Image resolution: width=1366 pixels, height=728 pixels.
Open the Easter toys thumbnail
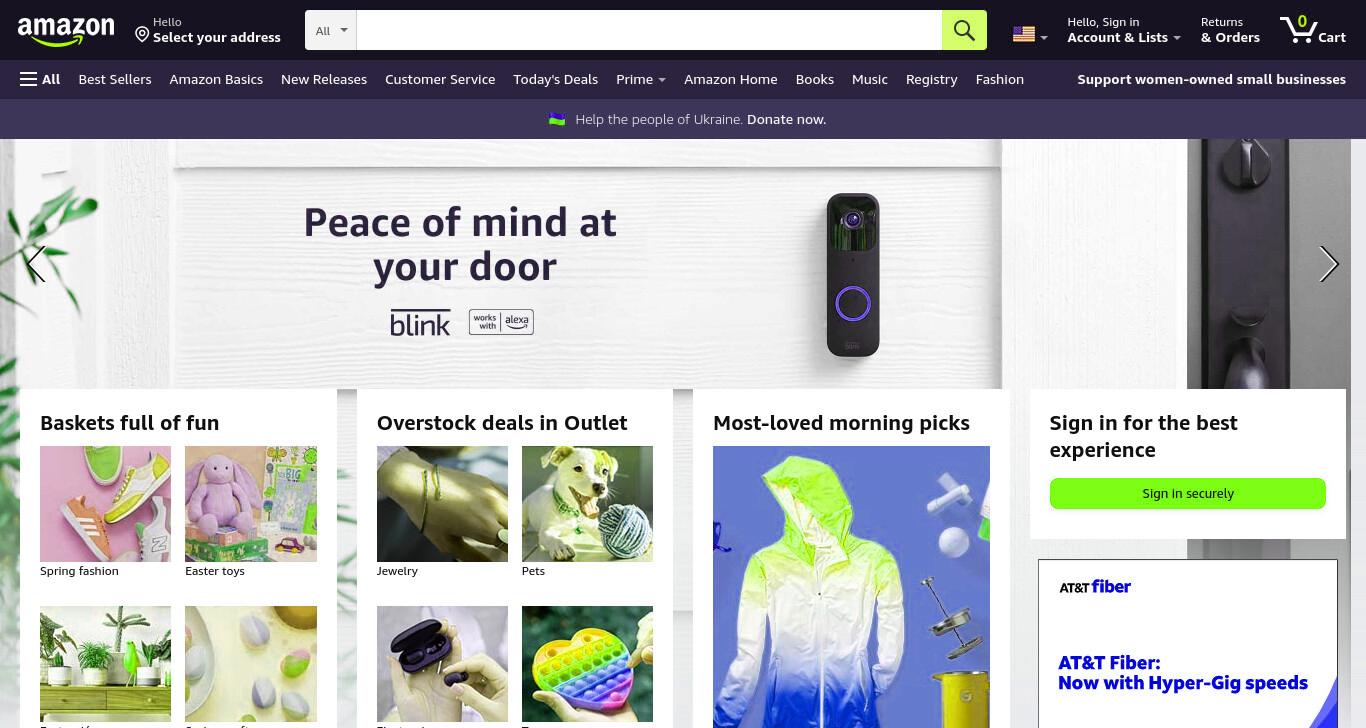[251, 504]
